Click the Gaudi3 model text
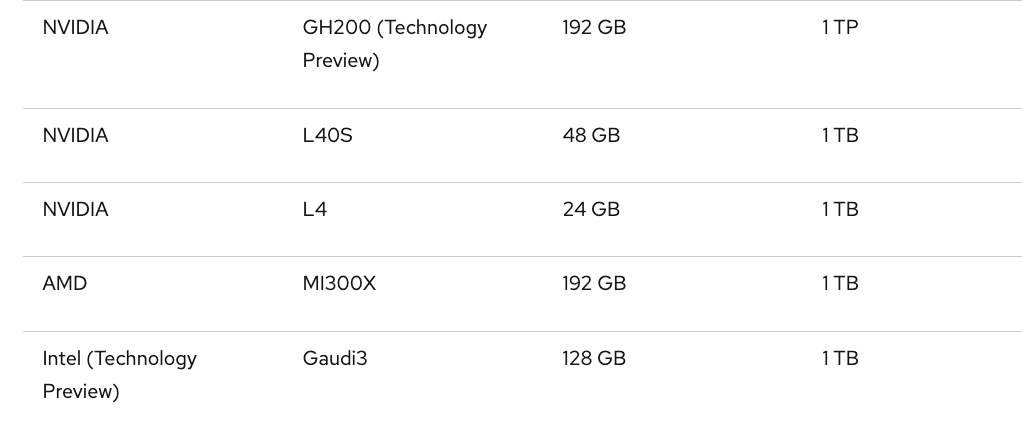 pos(335,358)
